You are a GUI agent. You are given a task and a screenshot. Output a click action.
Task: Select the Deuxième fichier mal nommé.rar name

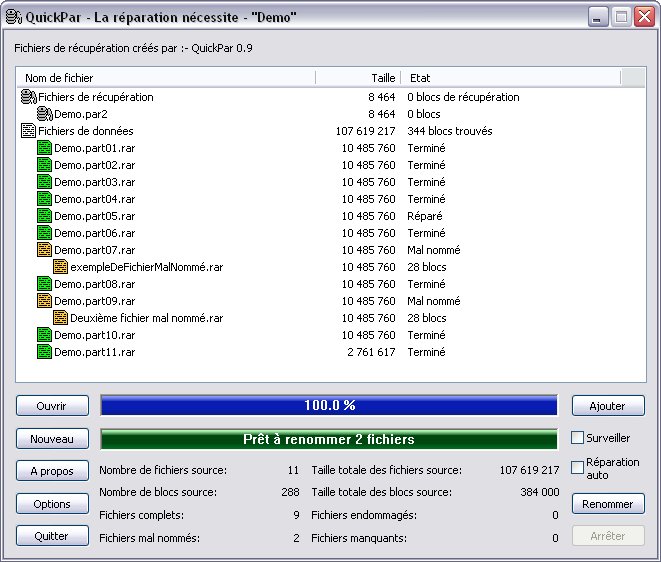[x=147, y=318]
